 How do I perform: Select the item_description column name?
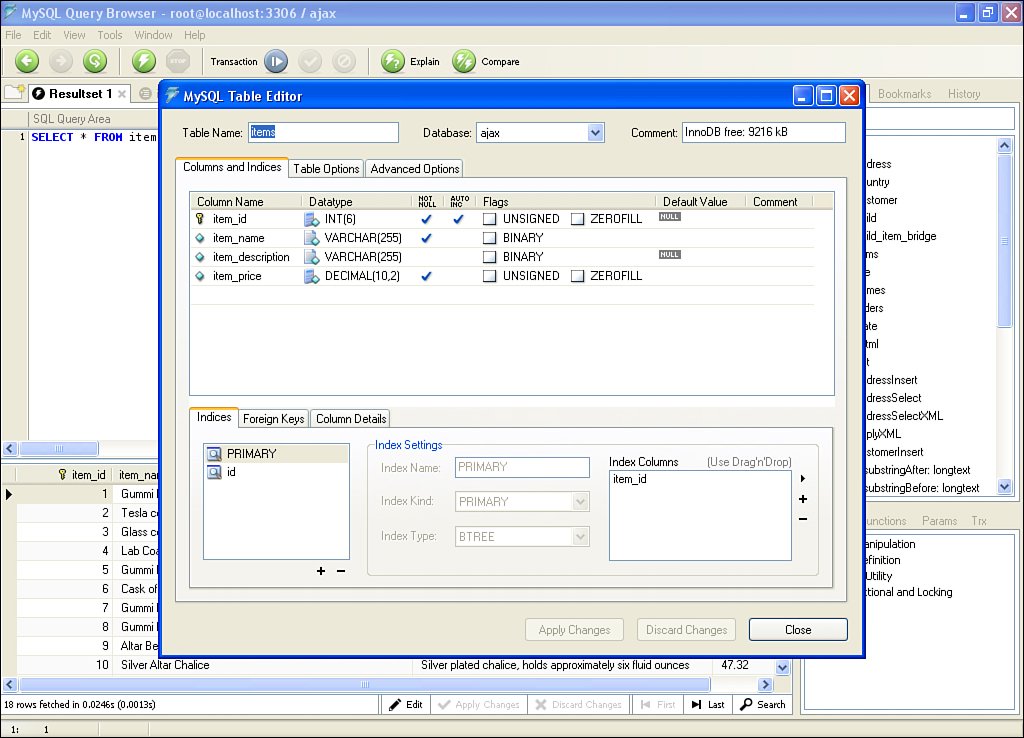pyautogui.click(x=251, y=257)
